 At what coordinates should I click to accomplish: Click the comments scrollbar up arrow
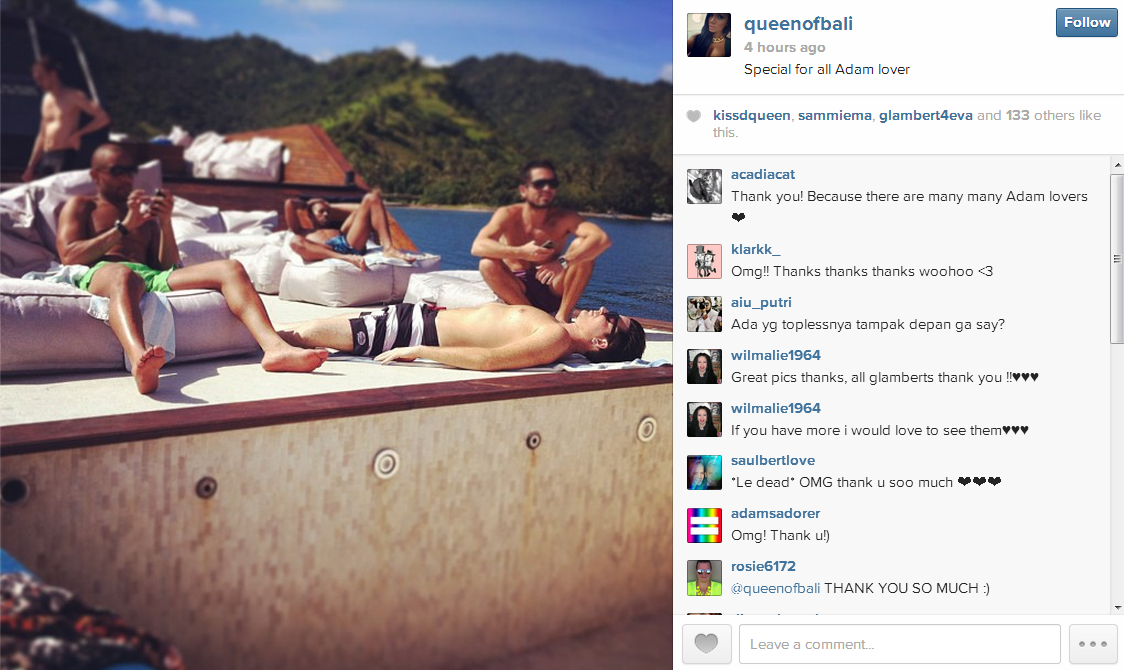coord(1117,166)
